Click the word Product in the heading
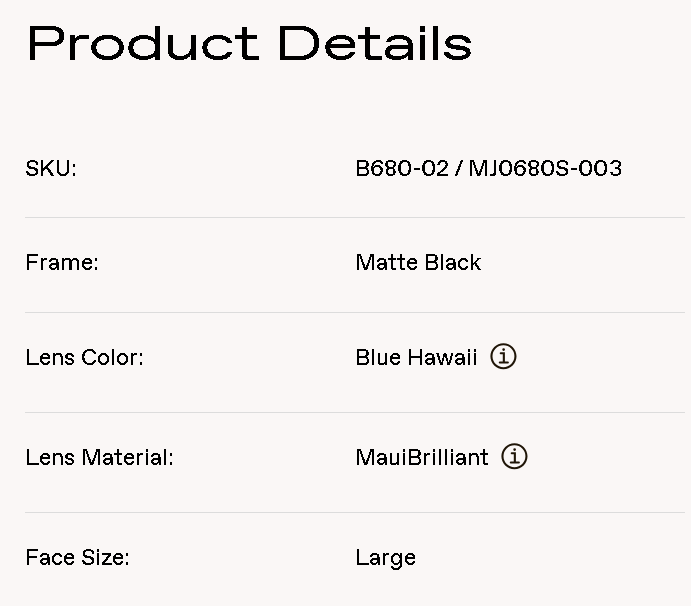Image resolution: width=691 pixels, height=606 pixels. tap(143, 44)
